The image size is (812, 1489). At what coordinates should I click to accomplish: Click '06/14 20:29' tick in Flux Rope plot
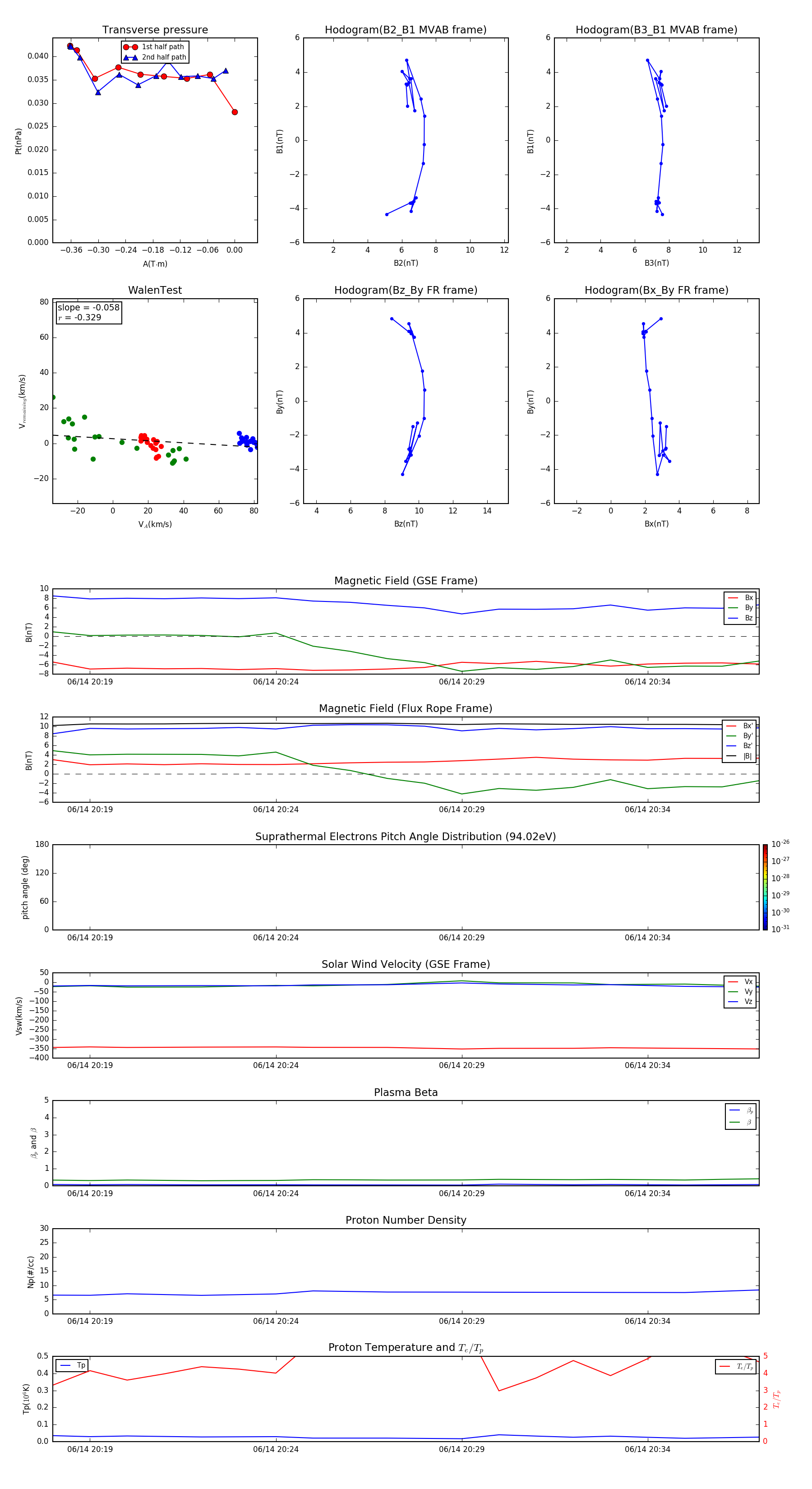tap(462, 809)
